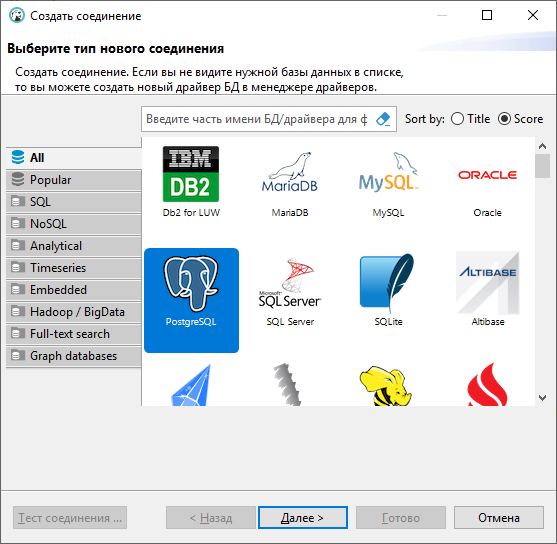Screen dimensions: 557x544
Task: Pick the Altibase database icon
Action: pyautogui.click(x=487, y=283)
